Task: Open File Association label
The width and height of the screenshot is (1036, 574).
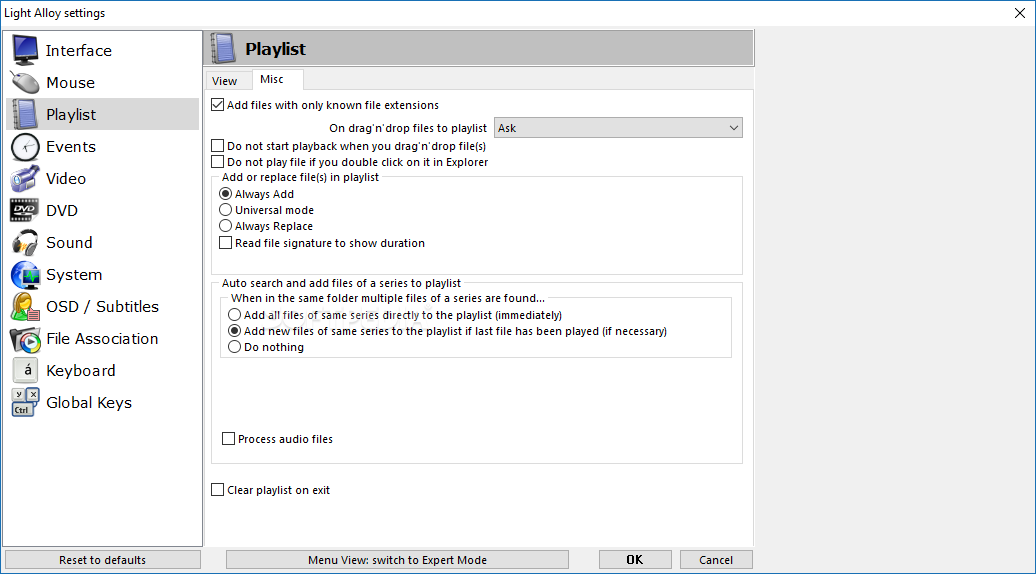Action: (102, 339)
